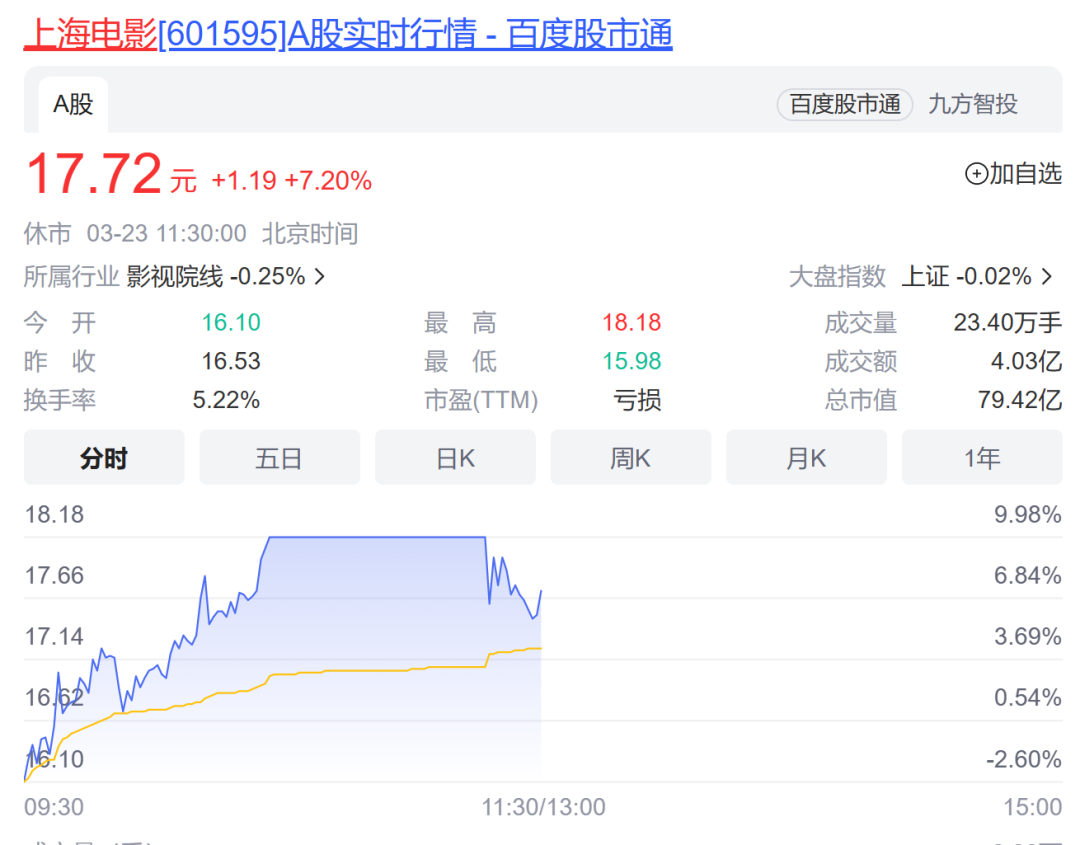Click the 16.62 price axis label

click(54, 698)
